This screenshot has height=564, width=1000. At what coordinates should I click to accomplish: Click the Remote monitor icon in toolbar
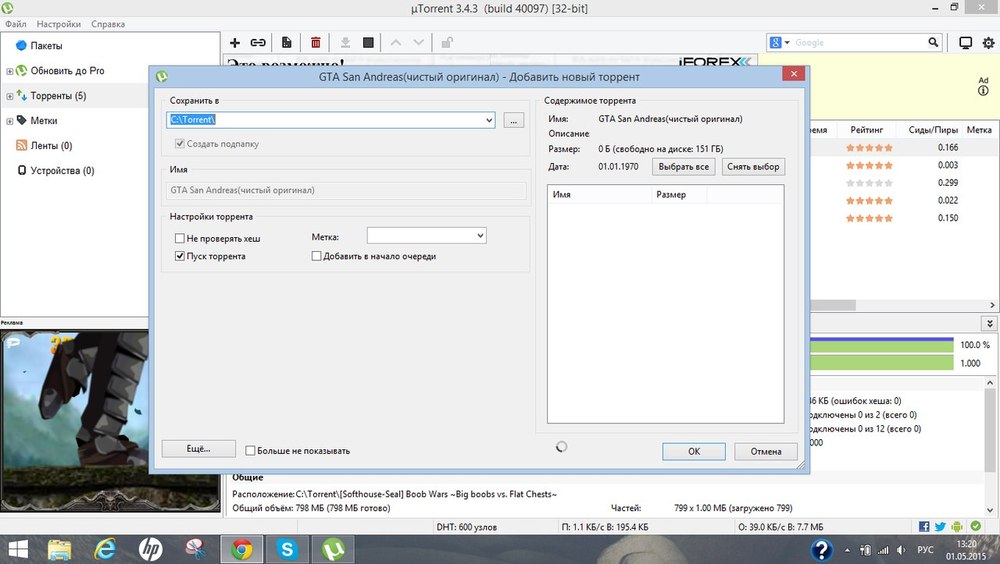(x=966, y=43)
